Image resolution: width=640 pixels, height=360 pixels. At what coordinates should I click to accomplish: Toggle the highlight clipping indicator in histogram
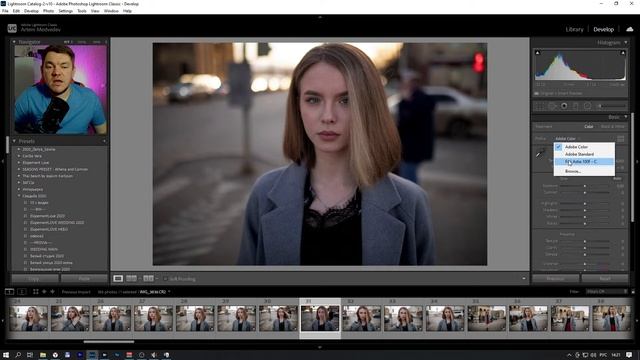click(x=623, y=53)
